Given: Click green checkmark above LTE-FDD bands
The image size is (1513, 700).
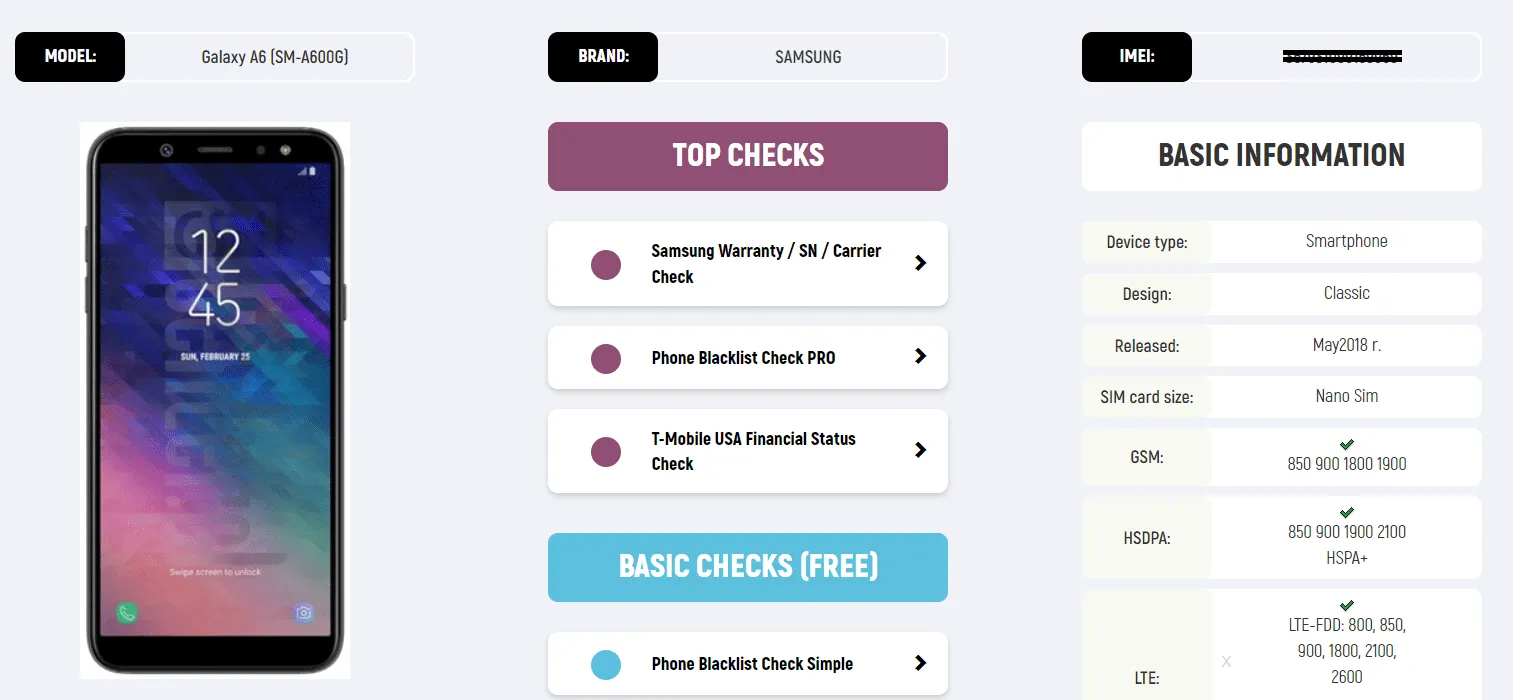Looking at the screenshot, I should click(x=1347, y=605).
